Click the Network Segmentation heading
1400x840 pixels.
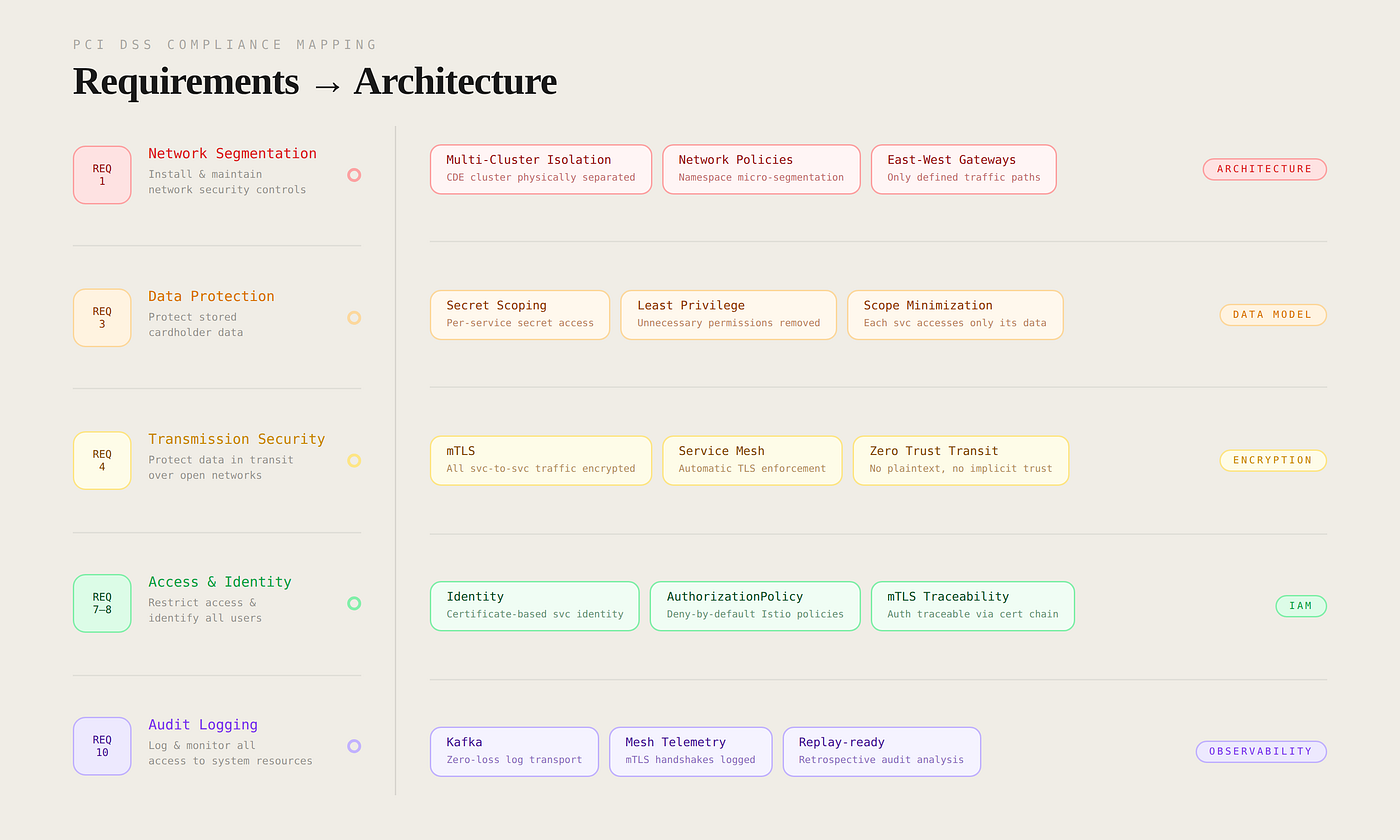point(232,154)
